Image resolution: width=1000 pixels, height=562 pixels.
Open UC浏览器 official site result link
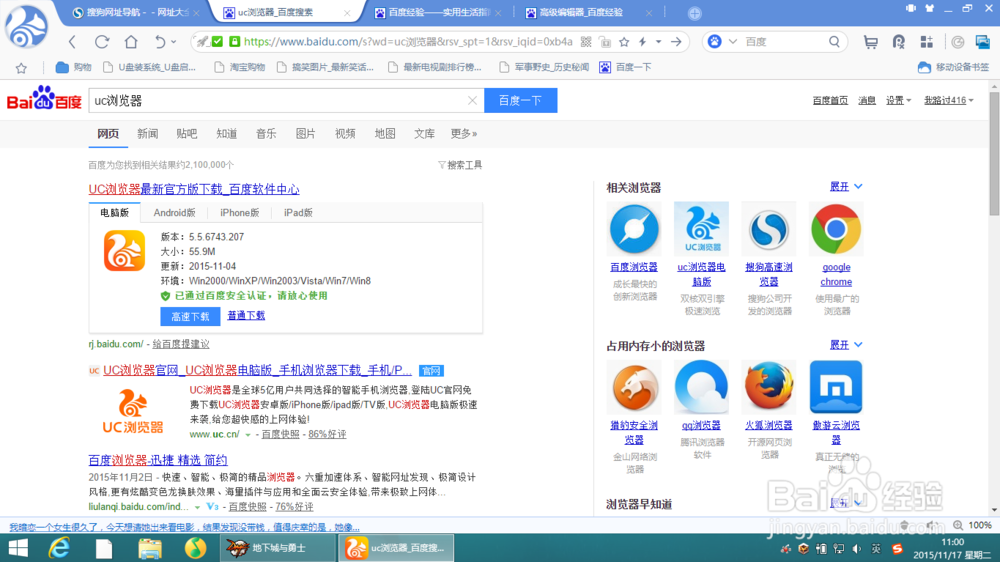(257, 371)
